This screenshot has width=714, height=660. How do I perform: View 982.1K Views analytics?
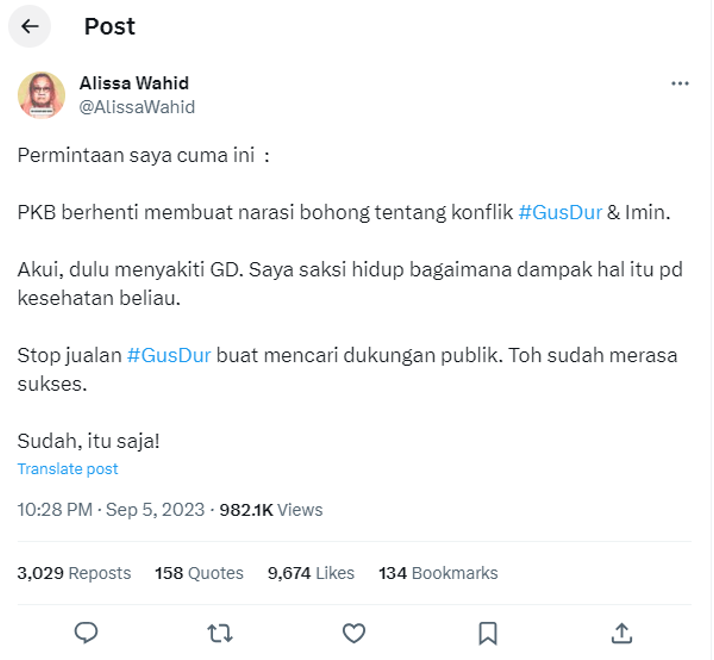point(271,510)
